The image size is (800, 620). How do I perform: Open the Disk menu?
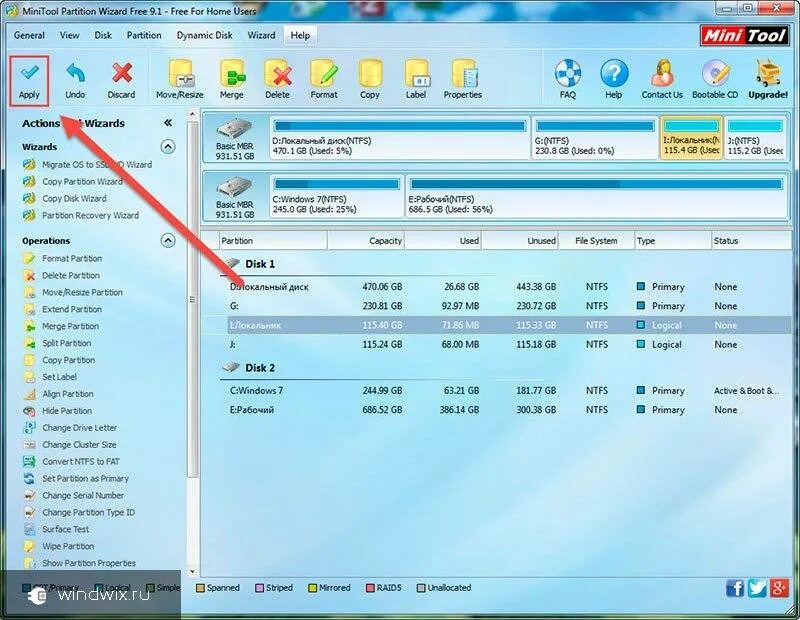tap(103, 35)
